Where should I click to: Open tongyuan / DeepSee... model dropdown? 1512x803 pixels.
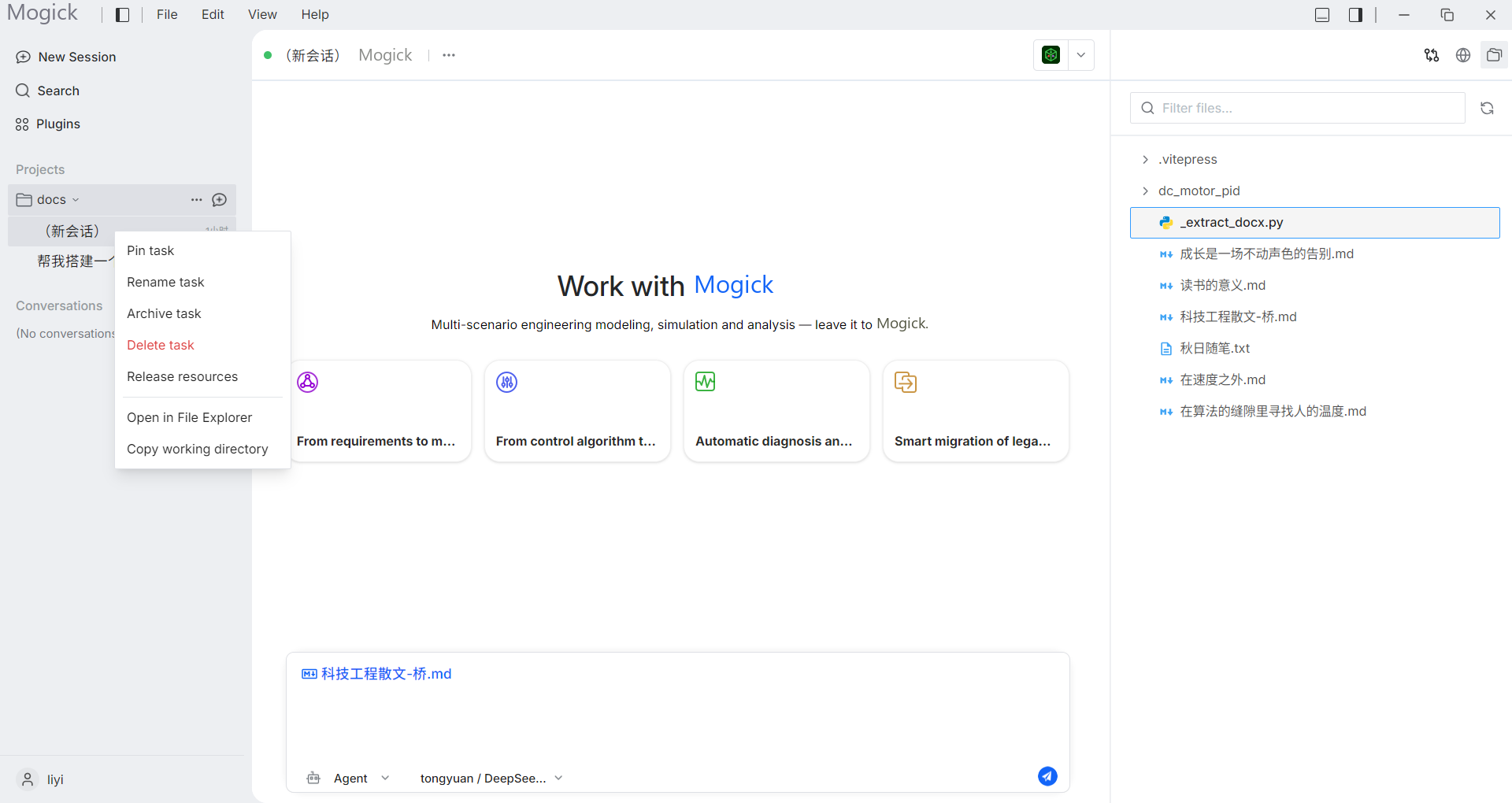(491, 778)
